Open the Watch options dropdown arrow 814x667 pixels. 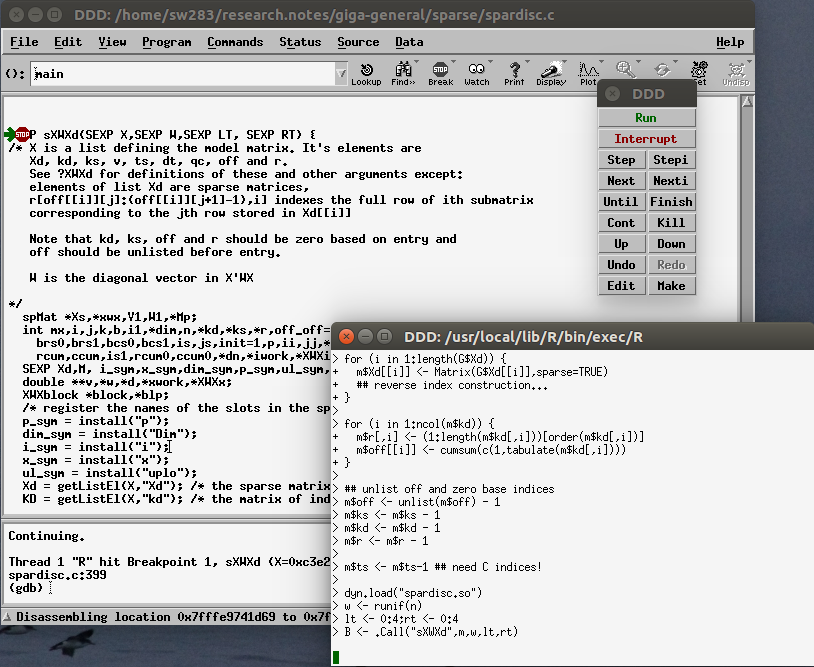click(490, 62)
